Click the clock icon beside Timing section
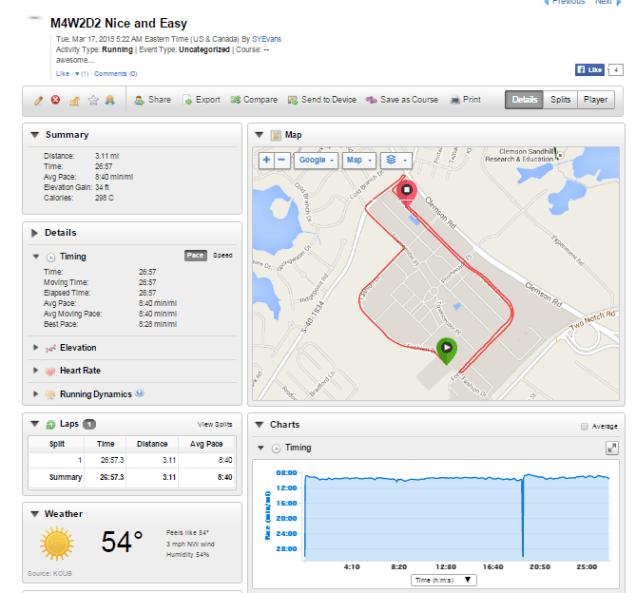 click(x=51, y=257)
